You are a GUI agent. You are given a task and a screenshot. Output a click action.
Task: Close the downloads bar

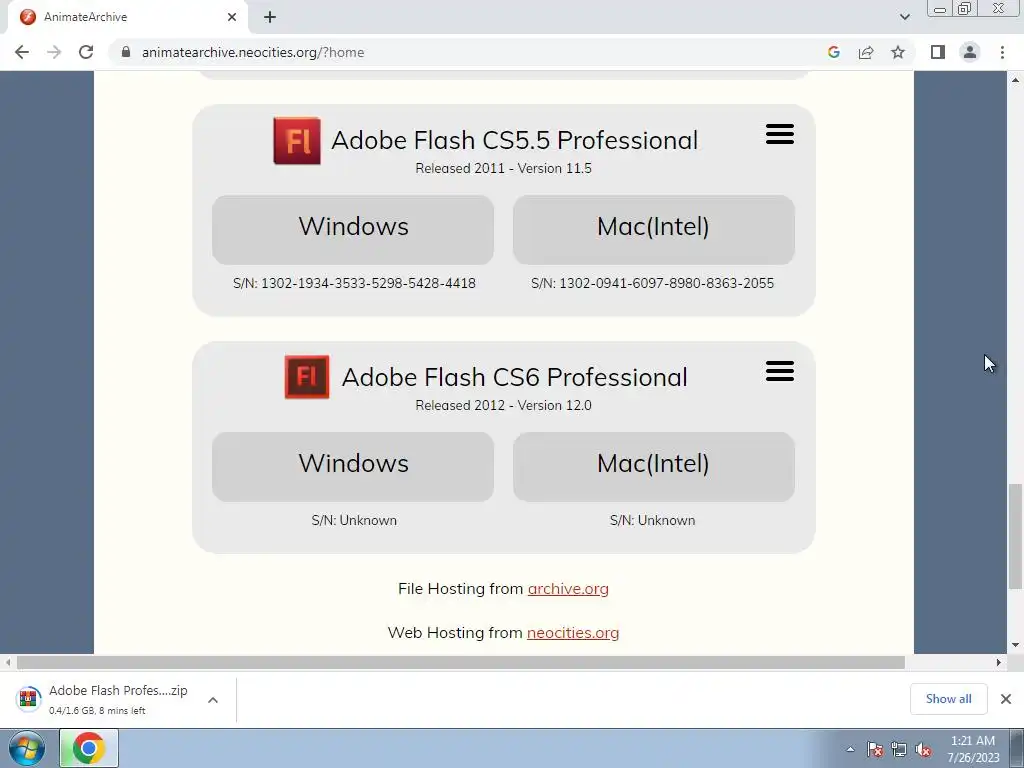1006,699
